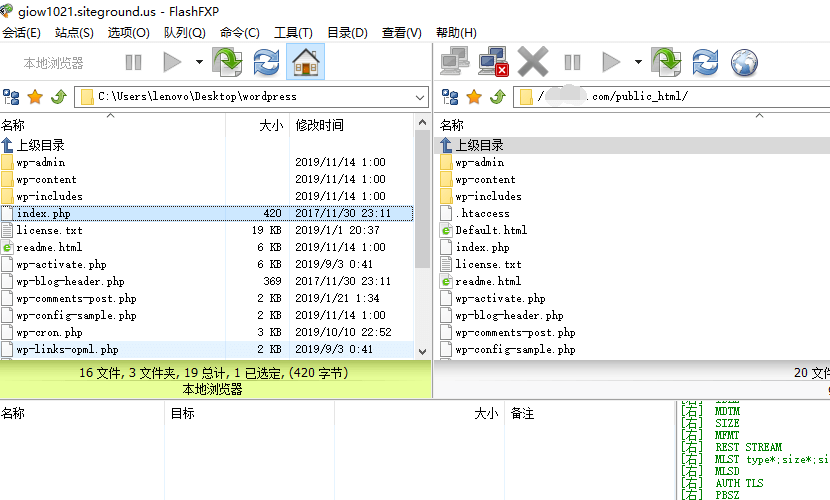This screenshot has height=500, width=830.
Task: Show the local folder tree icon
Action: click(11, 97)
